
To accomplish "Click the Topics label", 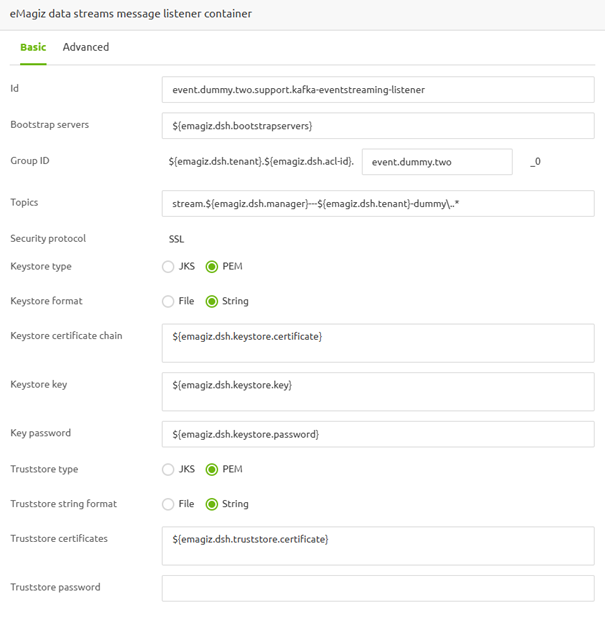I will point(24,202).
